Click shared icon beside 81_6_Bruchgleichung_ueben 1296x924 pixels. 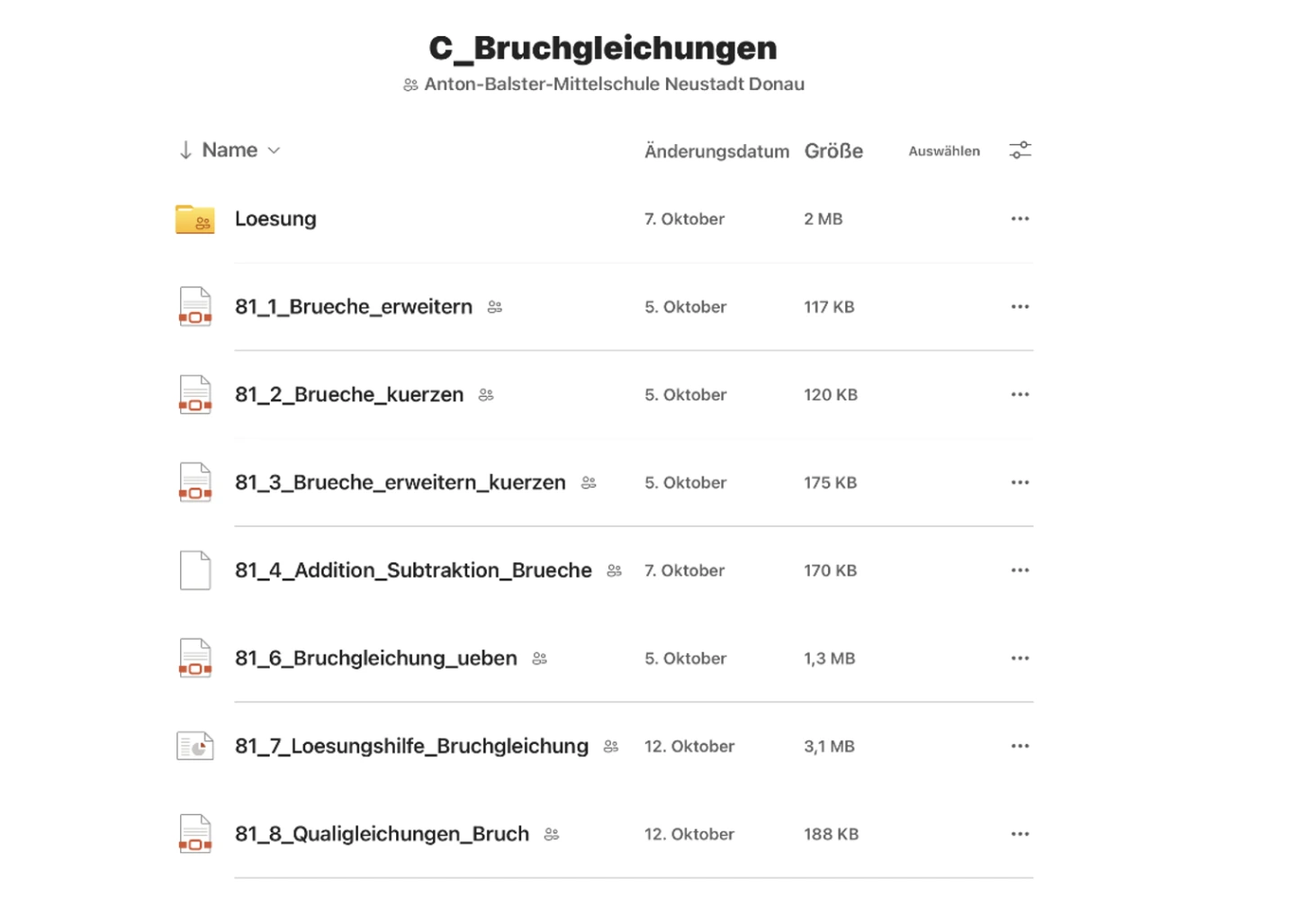[x=540, y=659]
